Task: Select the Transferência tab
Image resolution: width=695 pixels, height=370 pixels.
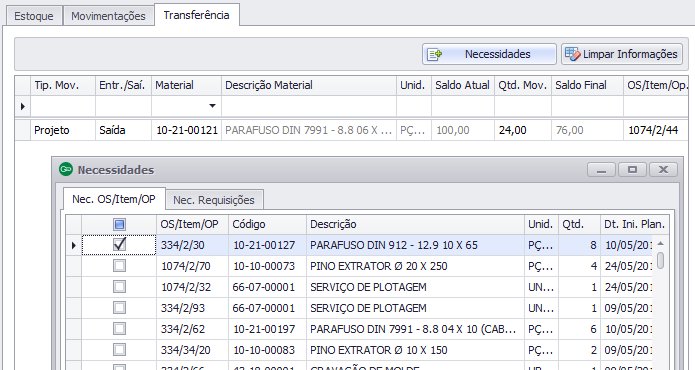Action: 196,15
